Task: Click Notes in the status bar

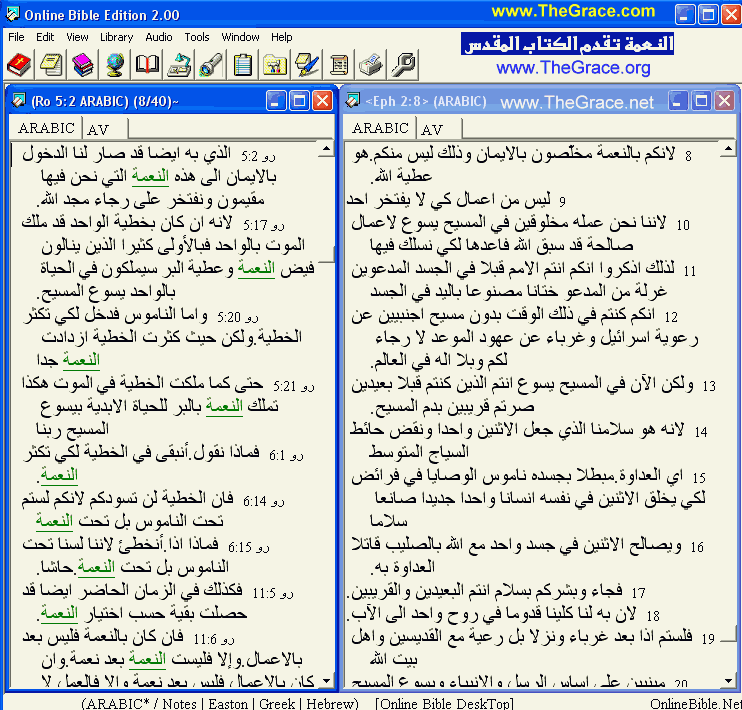Action: (179, 703)
